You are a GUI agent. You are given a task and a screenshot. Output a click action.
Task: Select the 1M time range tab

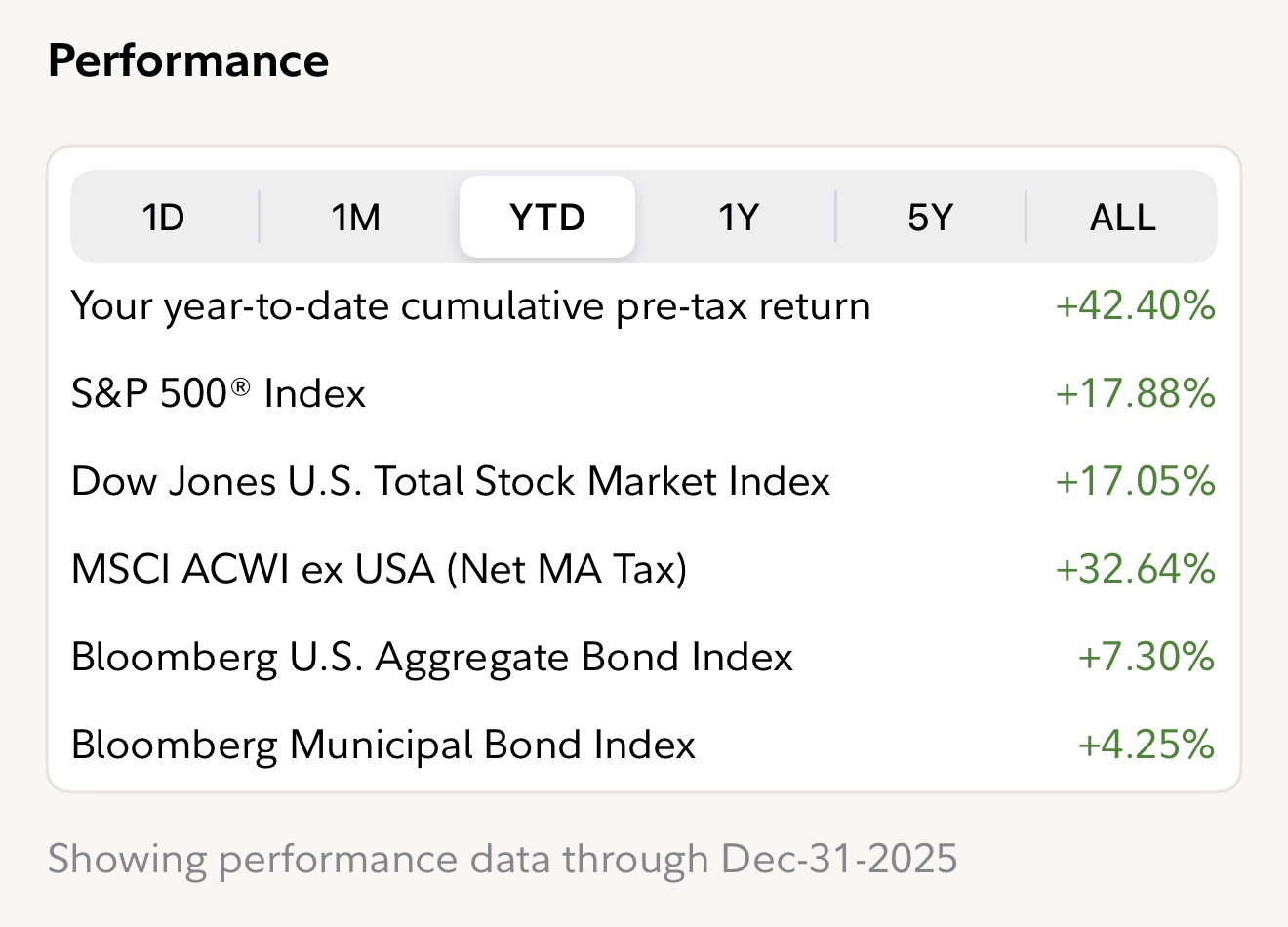[x=356, y=217]
